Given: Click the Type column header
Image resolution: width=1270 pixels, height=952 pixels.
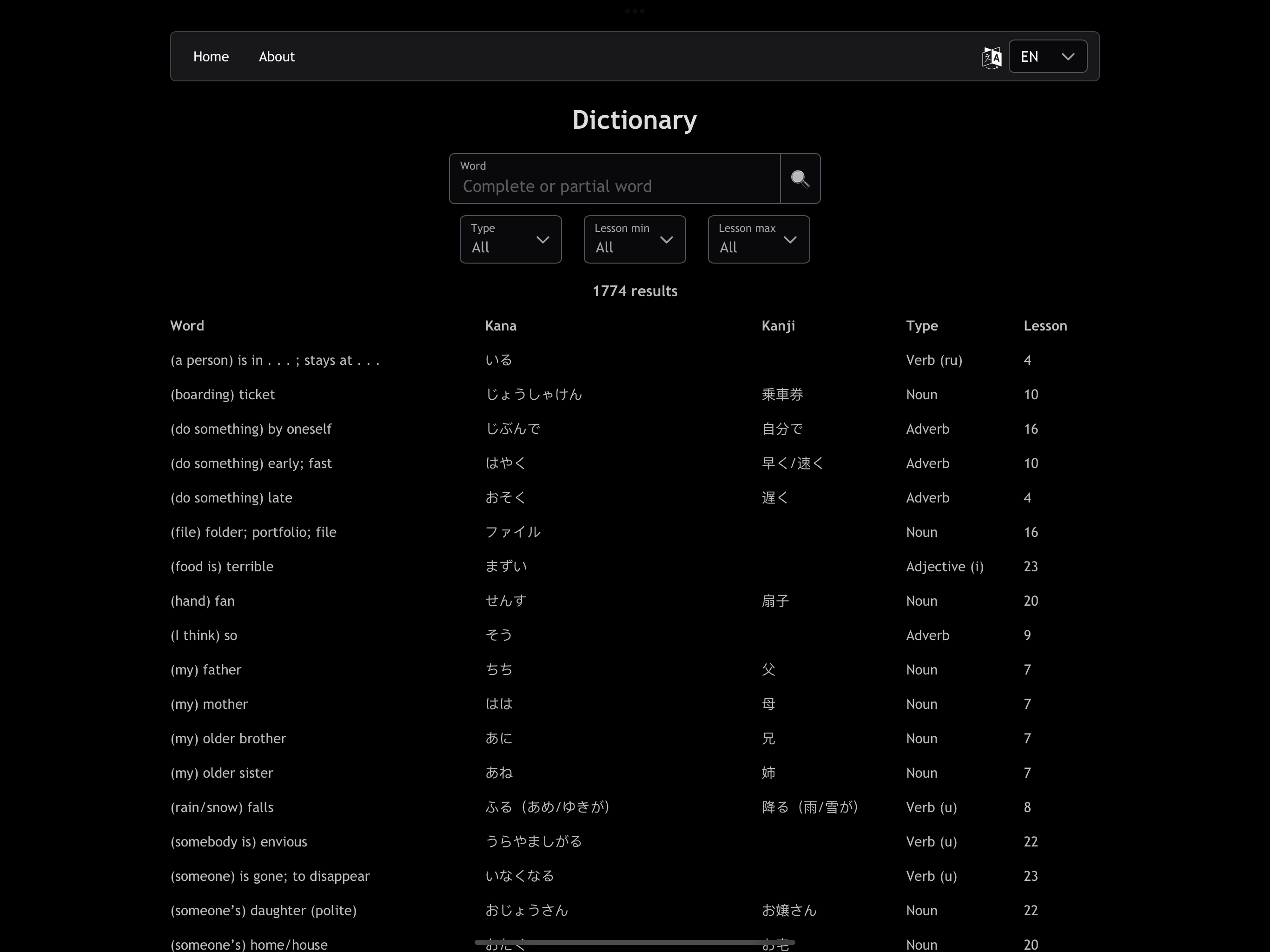Looking at the screenshot, I should 921,325.
